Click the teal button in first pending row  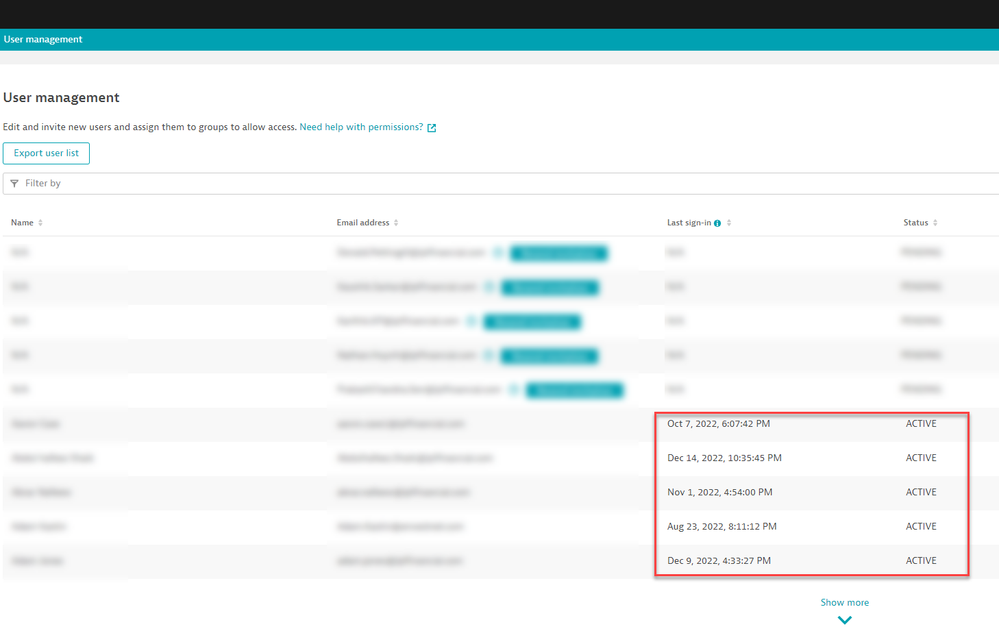click(559, 254)
